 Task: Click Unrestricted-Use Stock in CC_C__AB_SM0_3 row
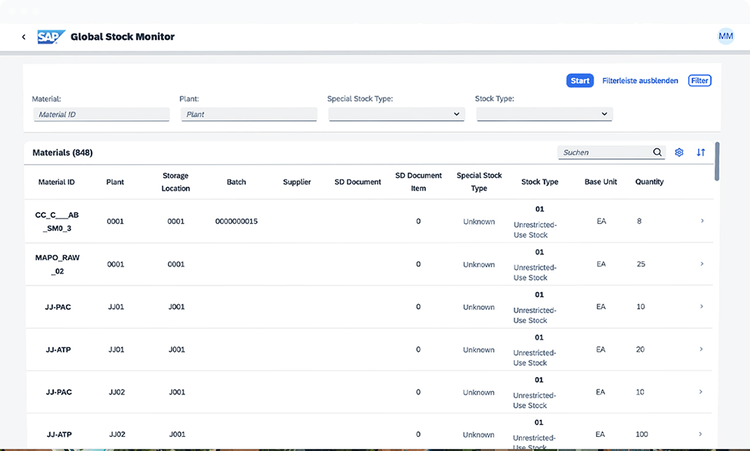point(535,230)
